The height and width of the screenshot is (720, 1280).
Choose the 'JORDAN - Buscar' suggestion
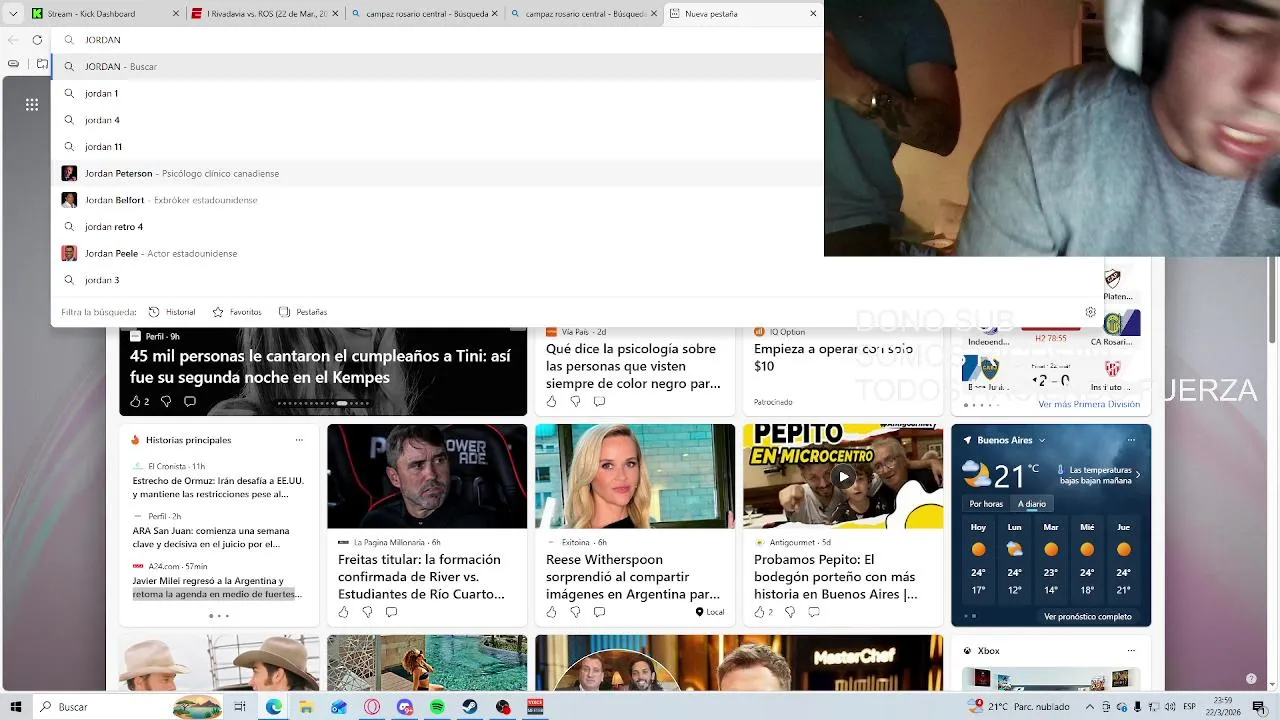[x=437, y=66]
